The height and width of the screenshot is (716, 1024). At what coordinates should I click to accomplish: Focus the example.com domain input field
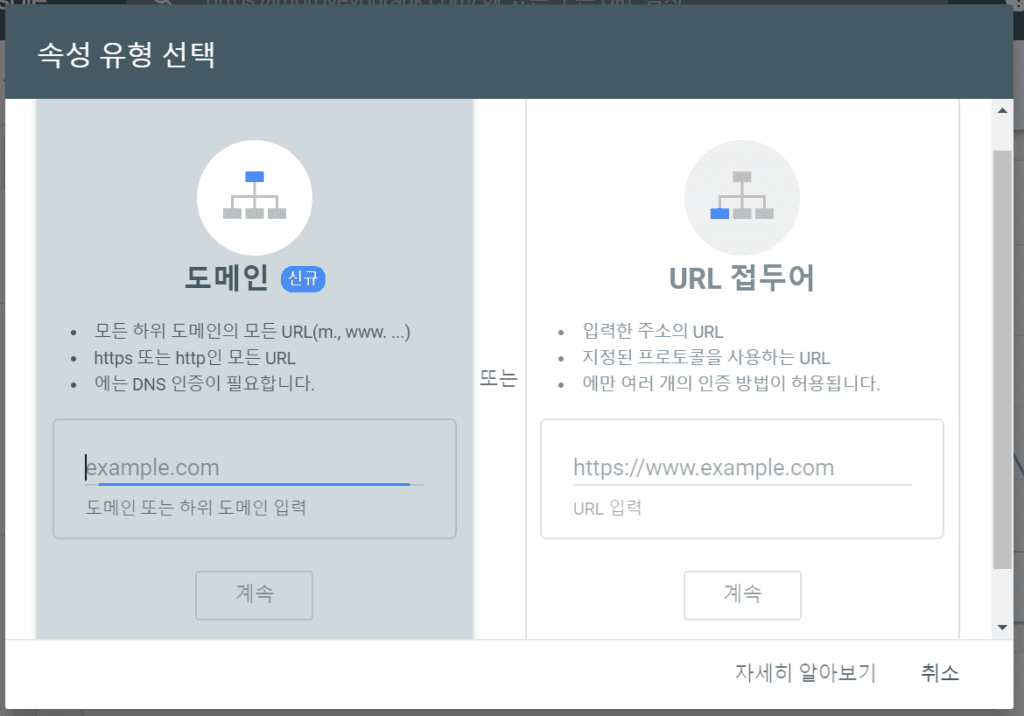[x=254, y=468]
